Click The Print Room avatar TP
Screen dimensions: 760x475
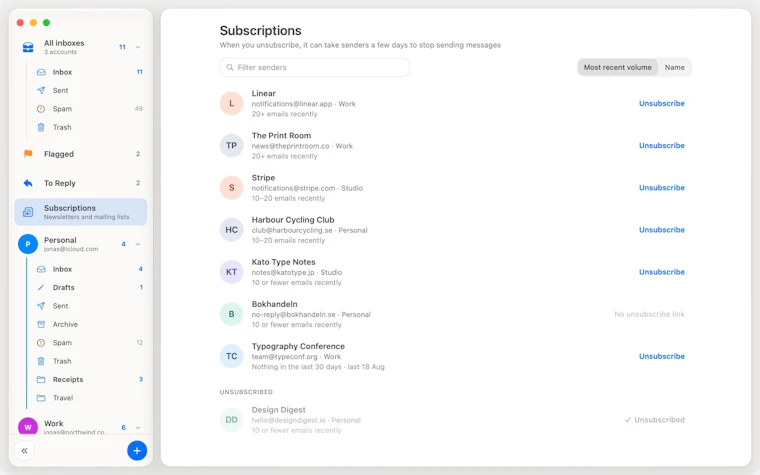(231, 145)
